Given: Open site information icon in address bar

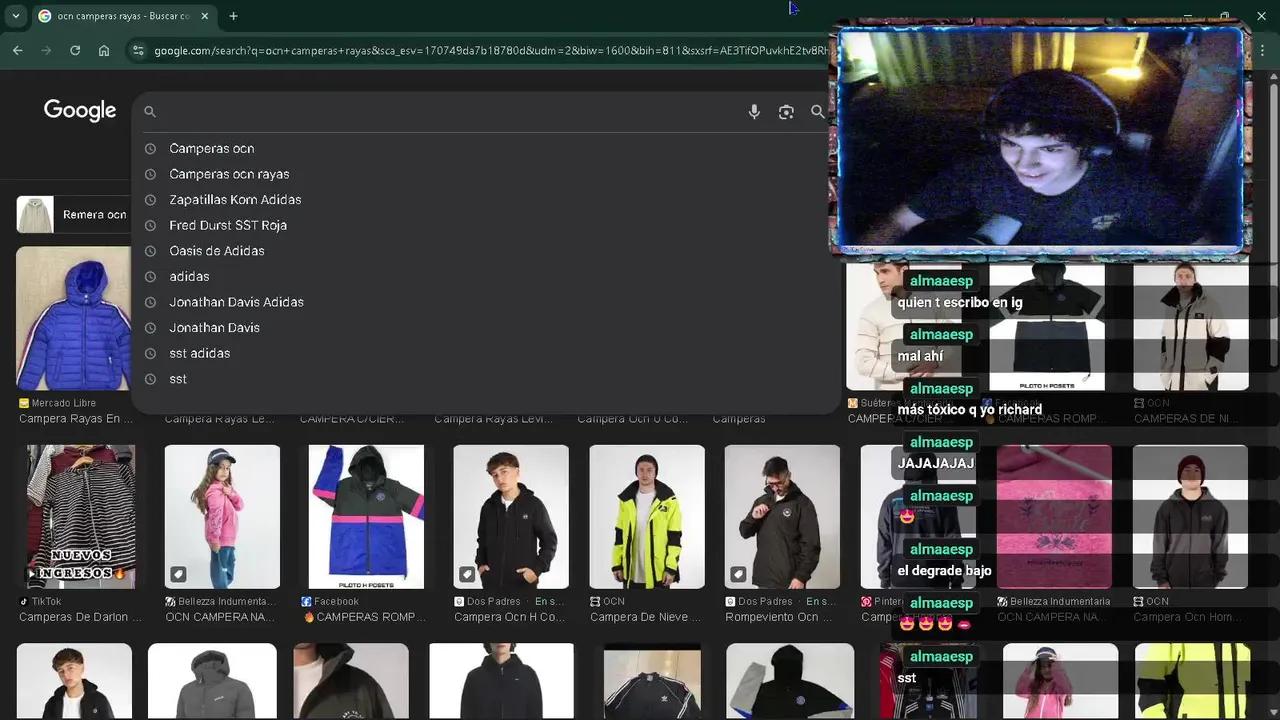Looking at the screenshot, I should [138, 51].
